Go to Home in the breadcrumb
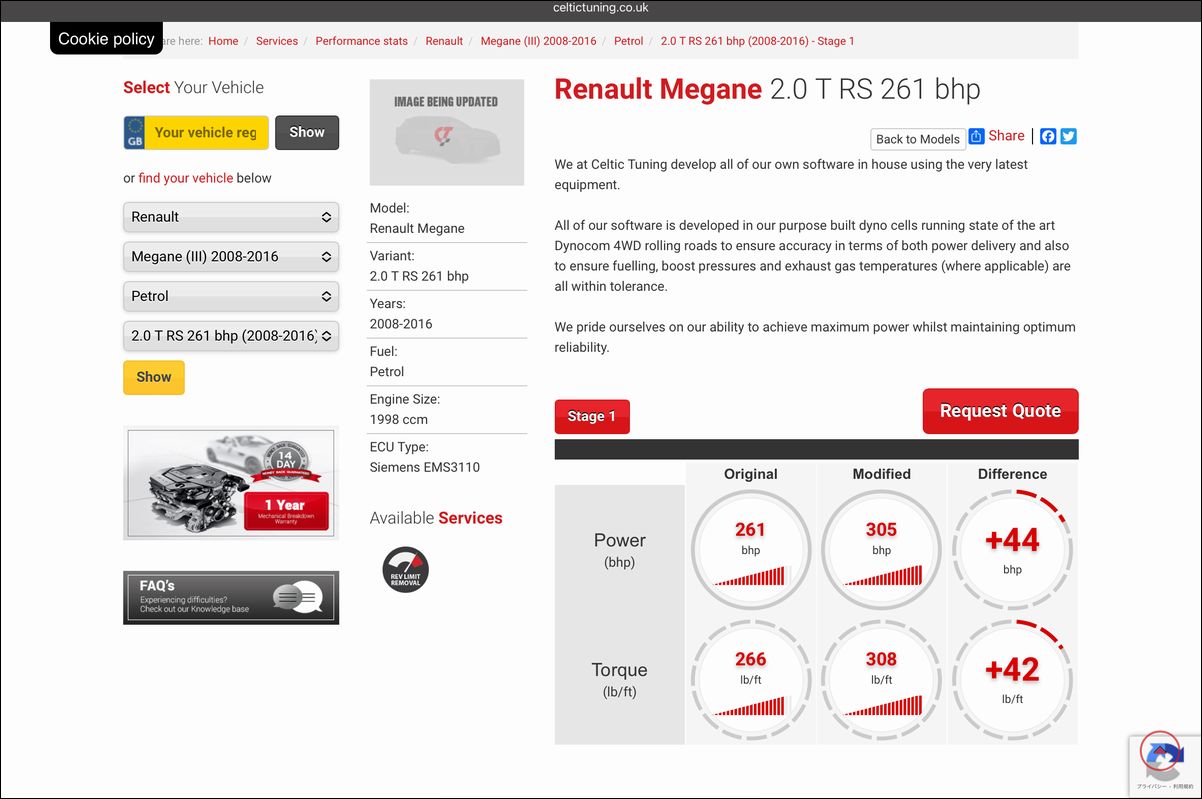The image size is (1202, 799). pyautogui.click(x=223, y=41)
